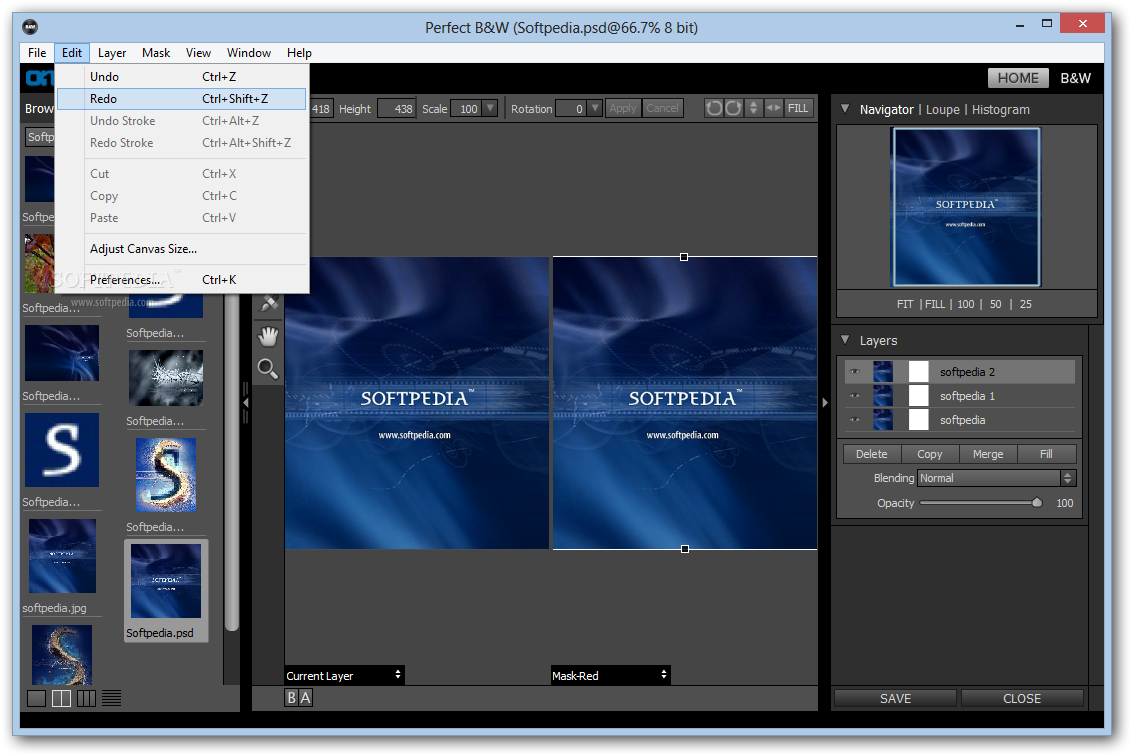
Task: Click the Rotation value field
Action: coord(570,108)
